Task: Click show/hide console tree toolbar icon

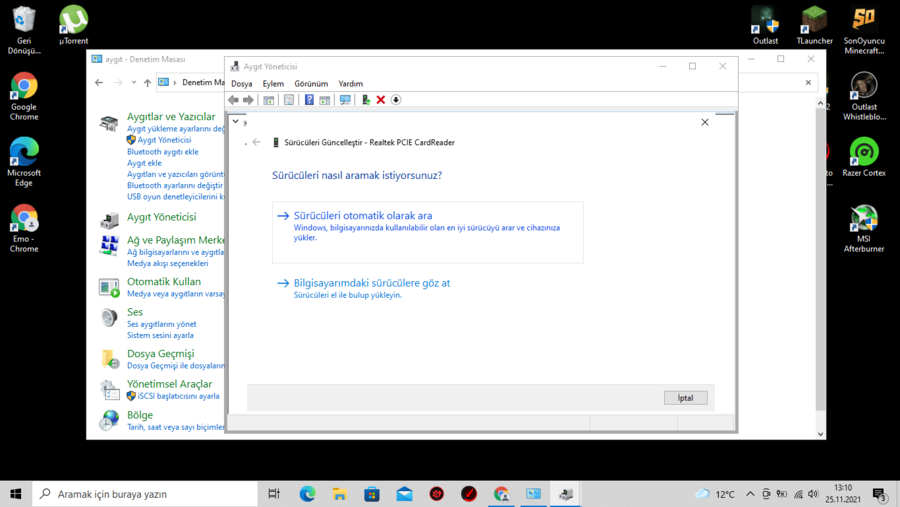Action: 269,100
